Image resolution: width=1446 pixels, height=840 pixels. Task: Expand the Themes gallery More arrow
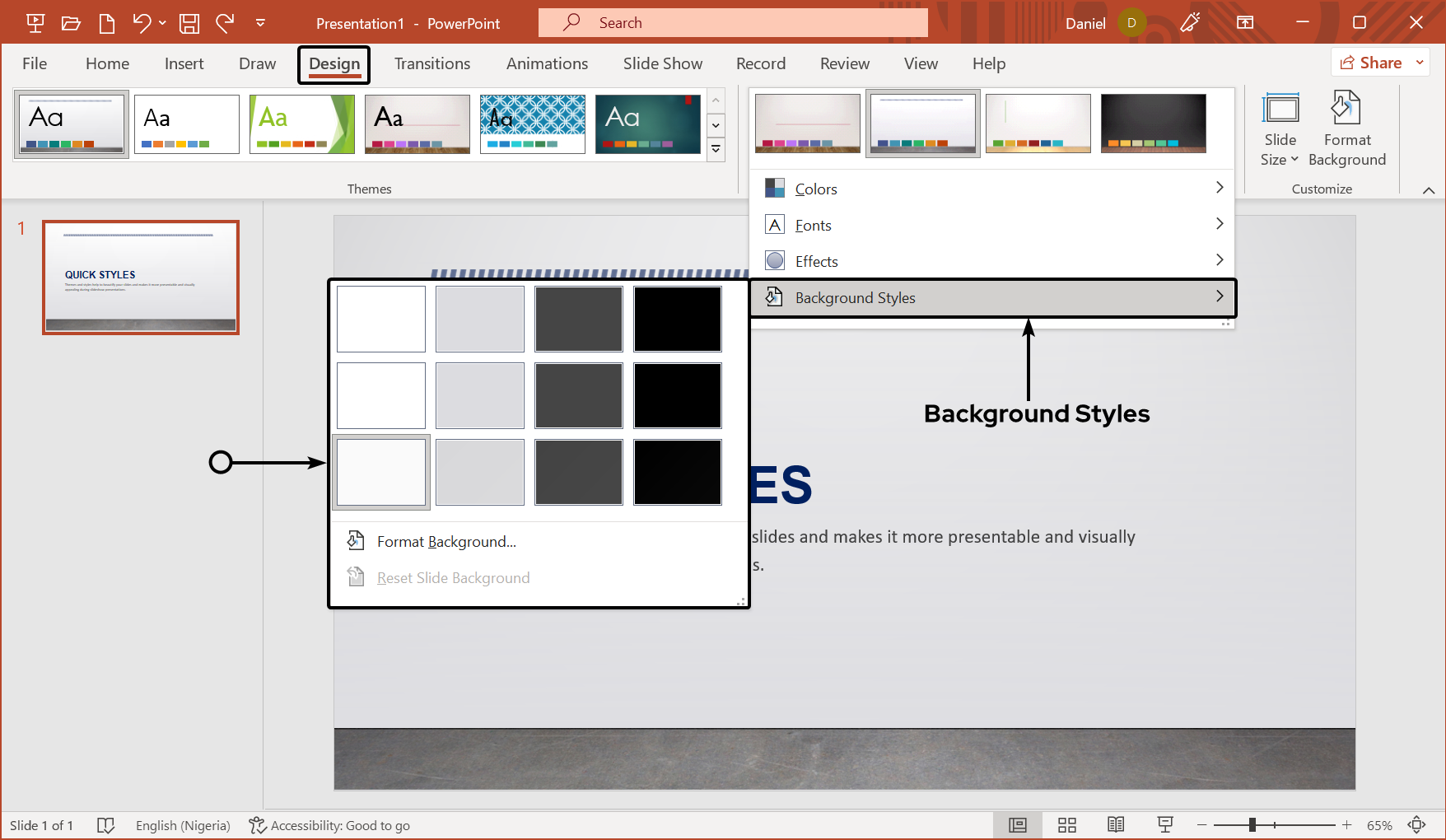(x=716, y=150)
